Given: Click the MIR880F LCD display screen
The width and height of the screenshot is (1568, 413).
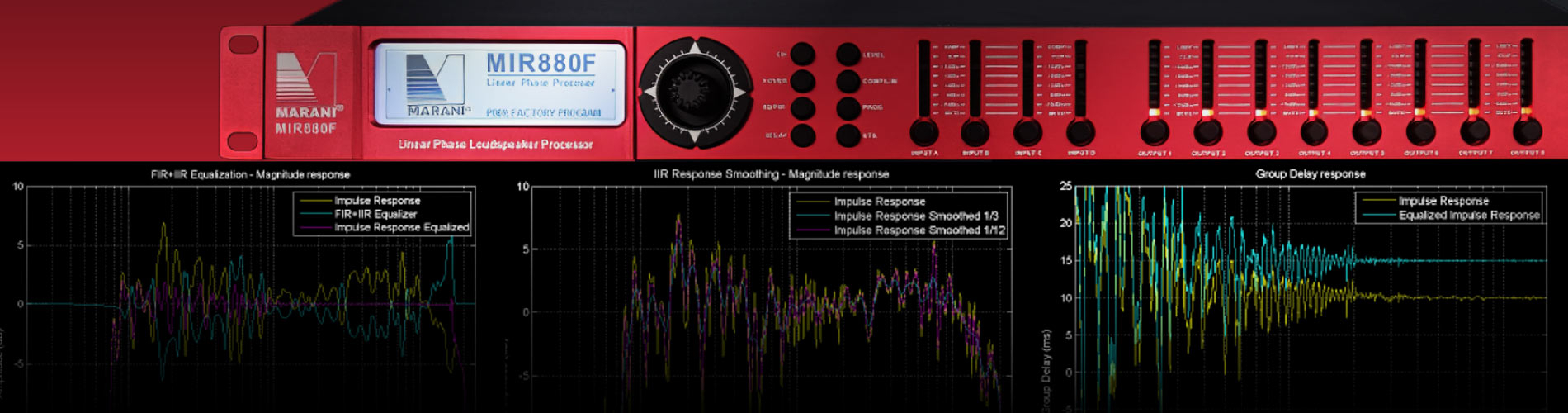Looking at the screenshot, I should tap(501, 84).
